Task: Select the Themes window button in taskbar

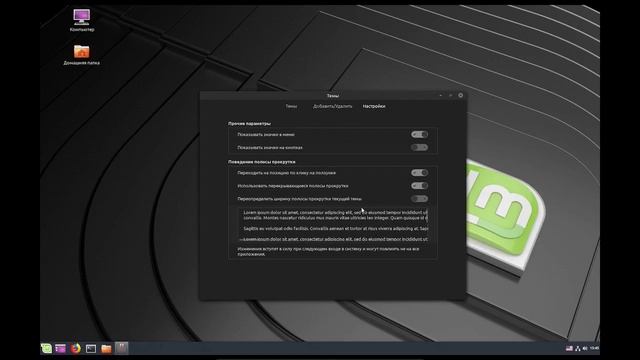Action: coord(121,348)
